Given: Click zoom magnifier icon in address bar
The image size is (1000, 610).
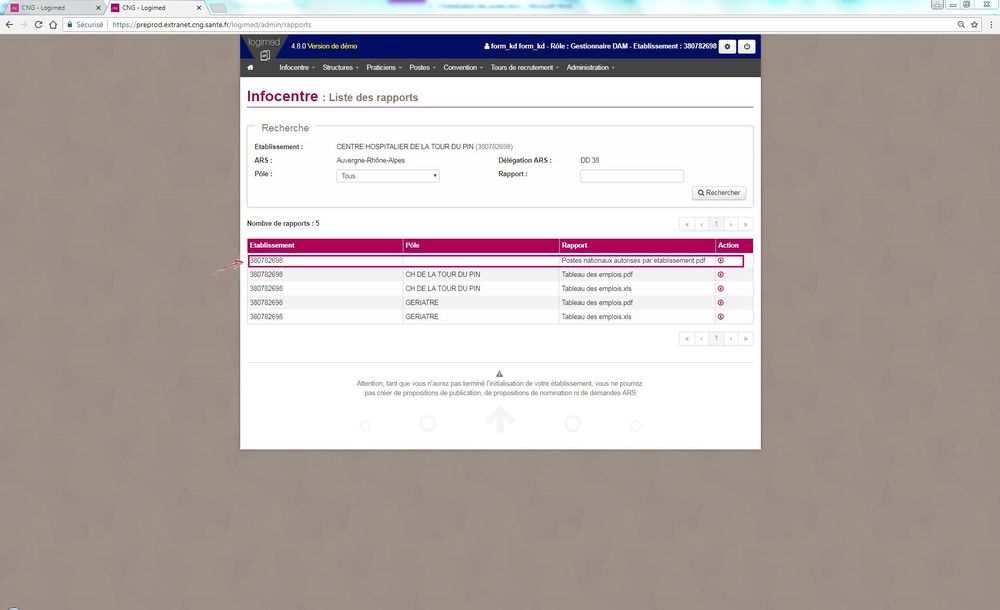Looking at the screenshot, I should tap(961, 24).
